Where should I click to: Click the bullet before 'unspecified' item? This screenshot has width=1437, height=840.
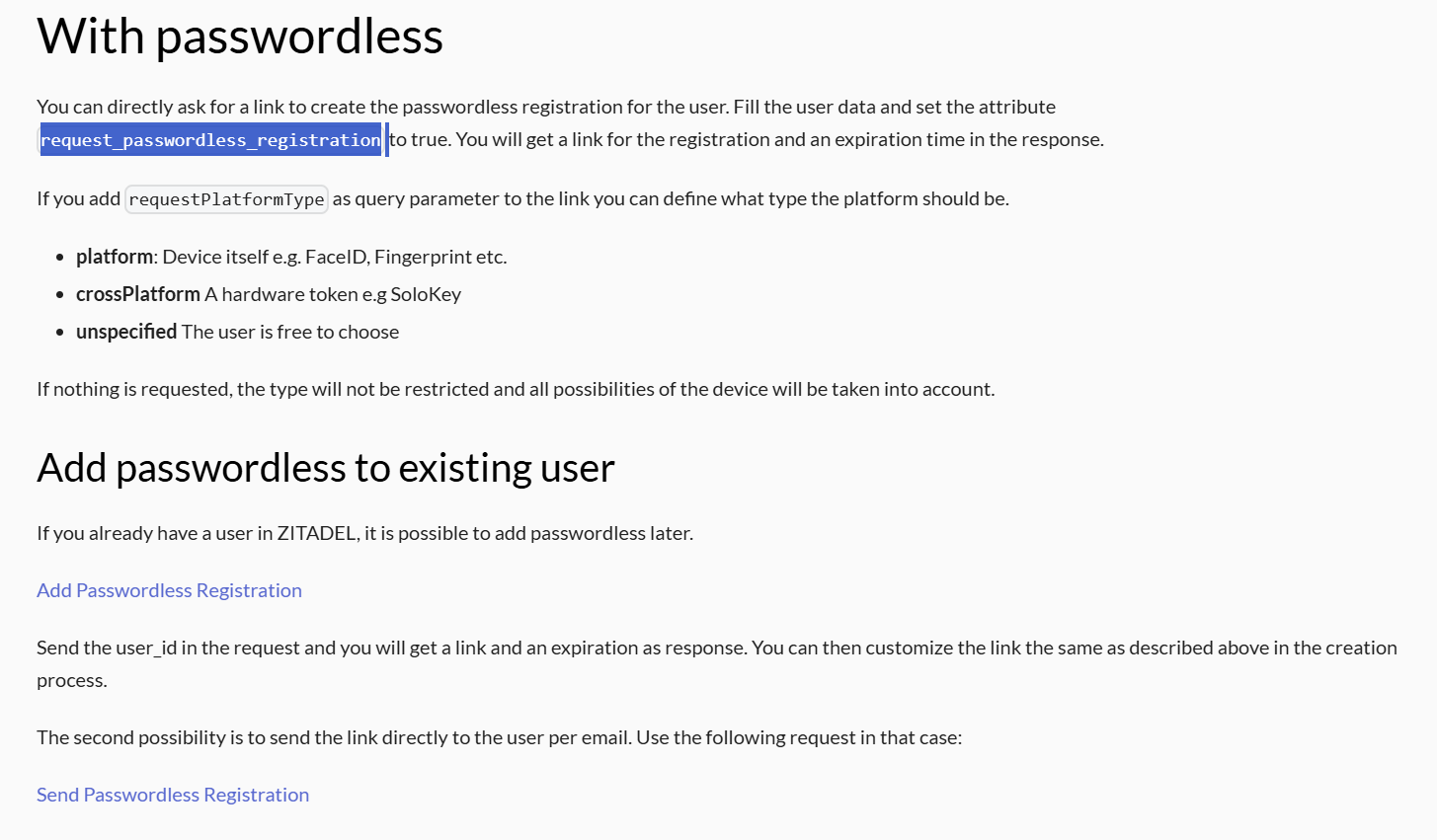point(61,333)
